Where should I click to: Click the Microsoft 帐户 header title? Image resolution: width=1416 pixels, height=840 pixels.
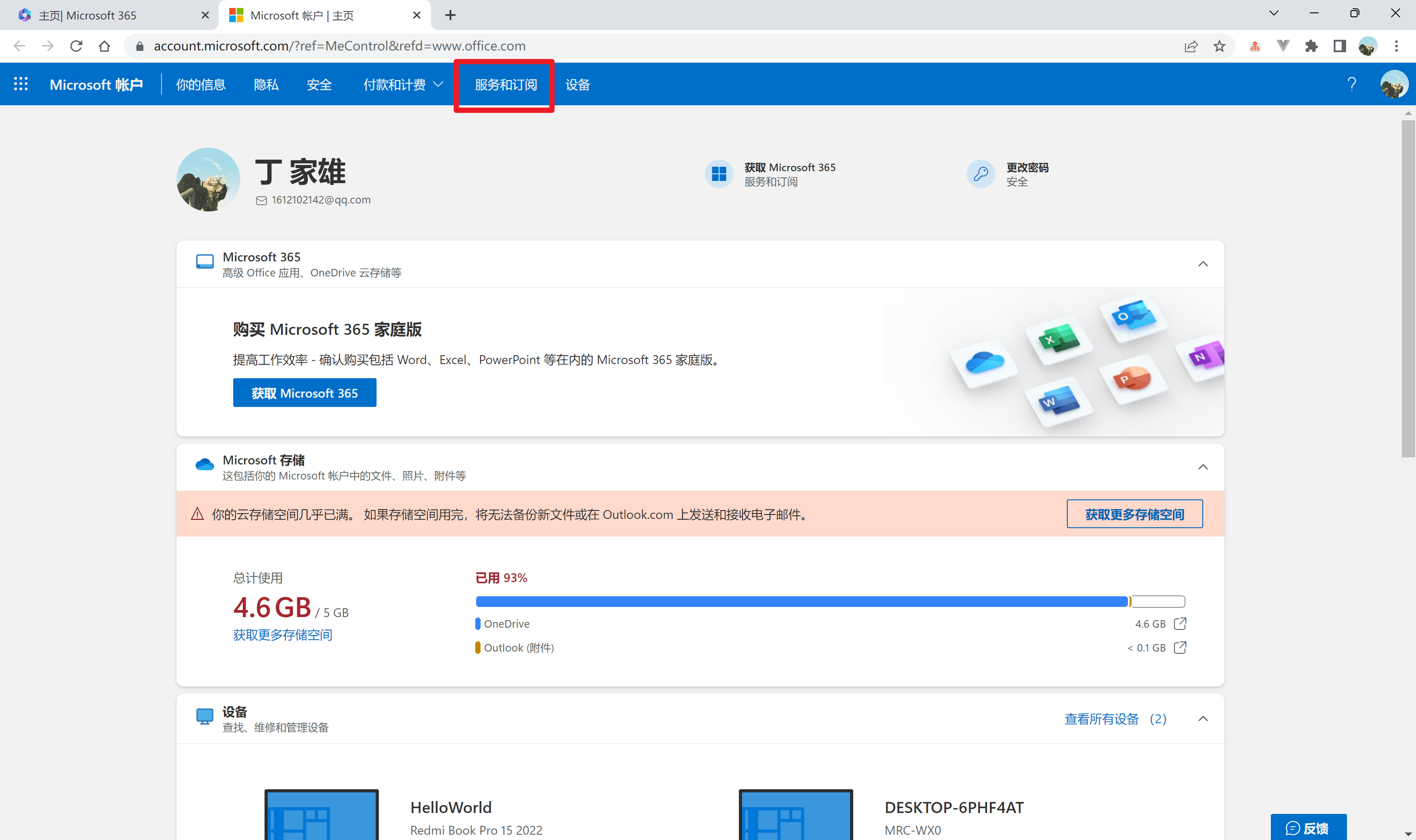[96, 84]
